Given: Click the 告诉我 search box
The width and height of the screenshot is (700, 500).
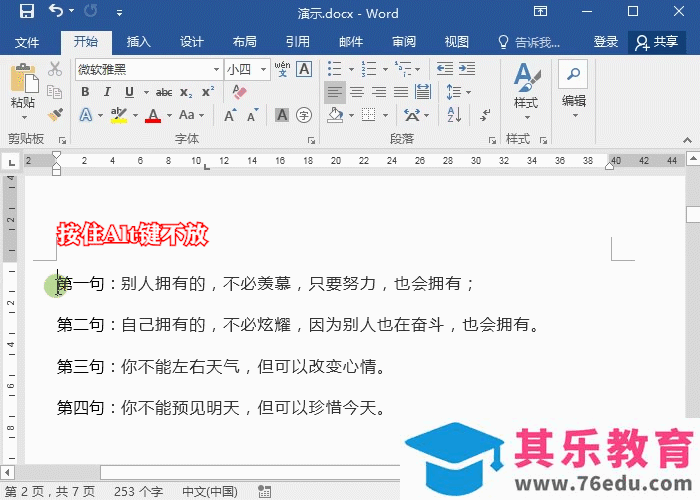Looking at the screenshot, I should point(529,42).
